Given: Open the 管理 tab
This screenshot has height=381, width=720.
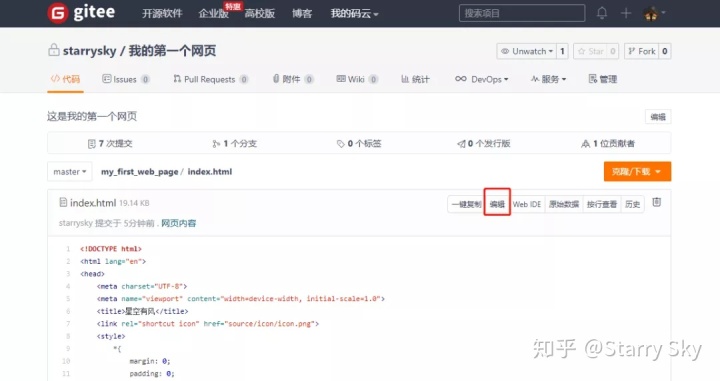Looking at the screenshot, I should (603, 79).
